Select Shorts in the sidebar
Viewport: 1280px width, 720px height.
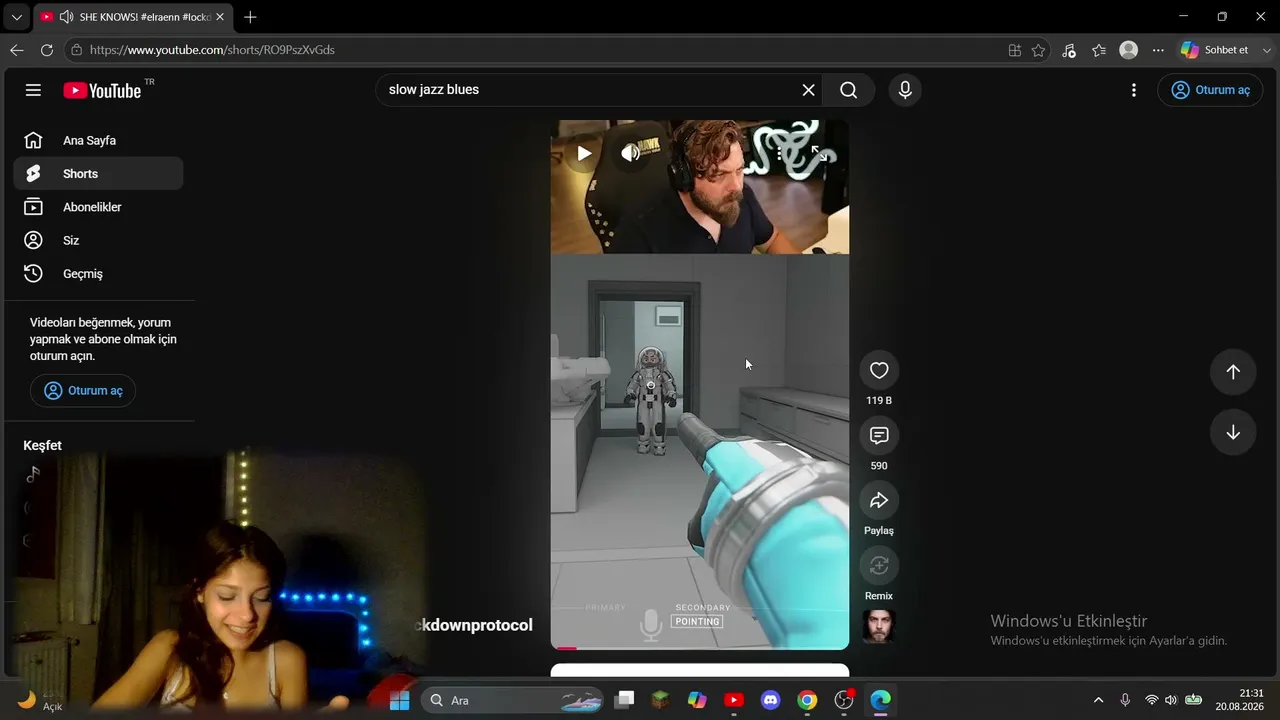point(98,173)
